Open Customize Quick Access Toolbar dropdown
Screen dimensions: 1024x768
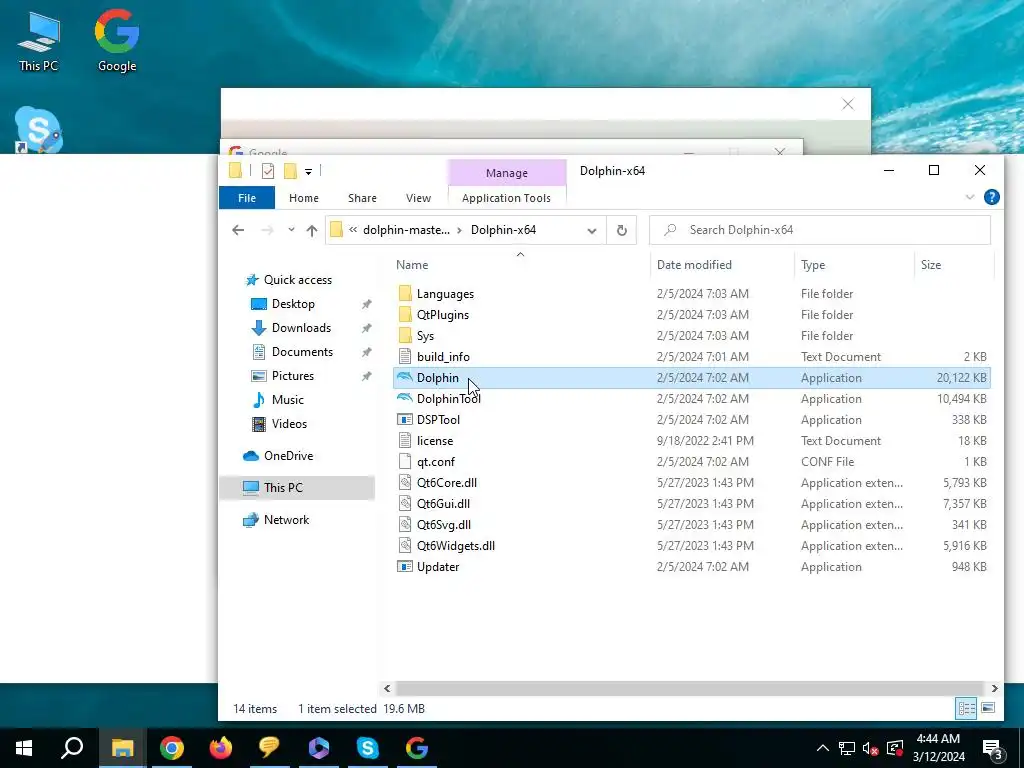(x=308, y=172)
